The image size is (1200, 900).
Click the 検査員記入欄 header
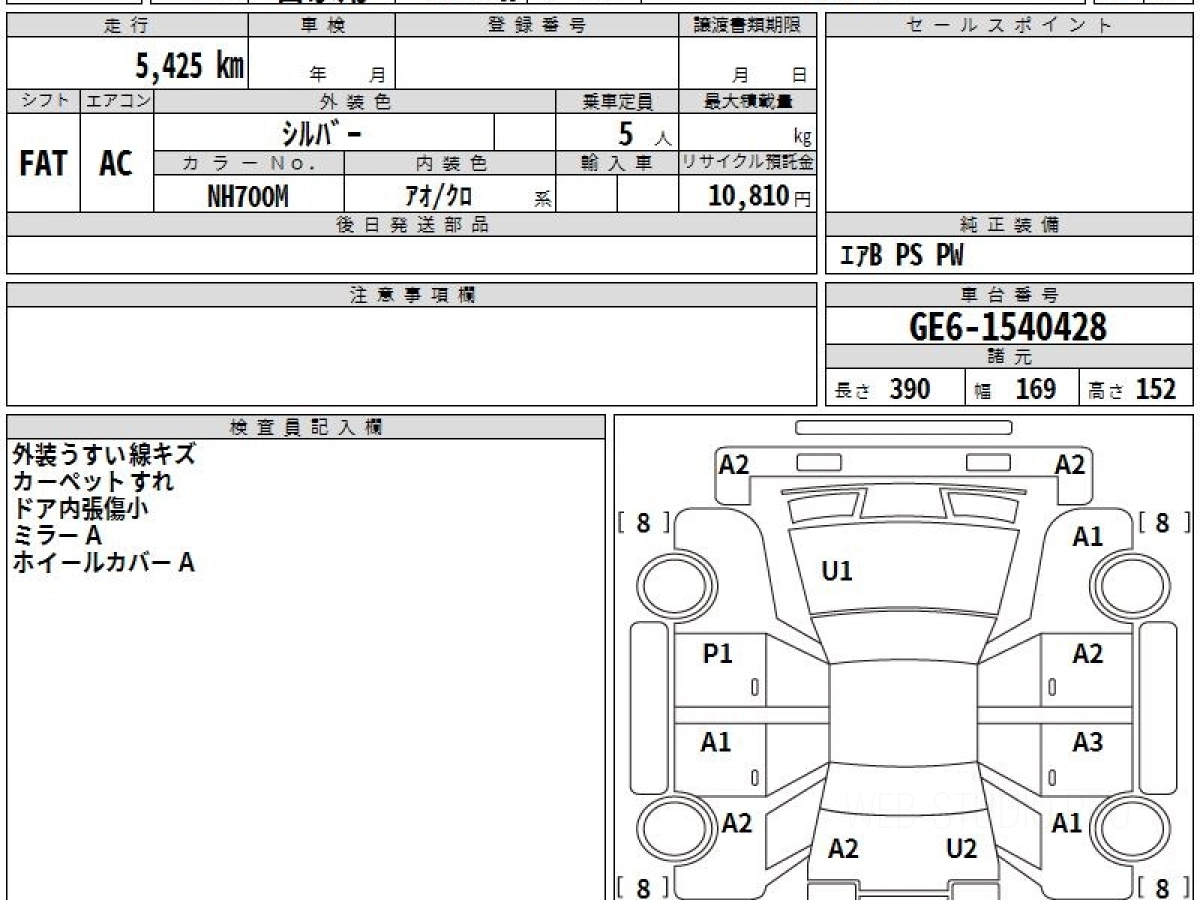tap(306, 427)
